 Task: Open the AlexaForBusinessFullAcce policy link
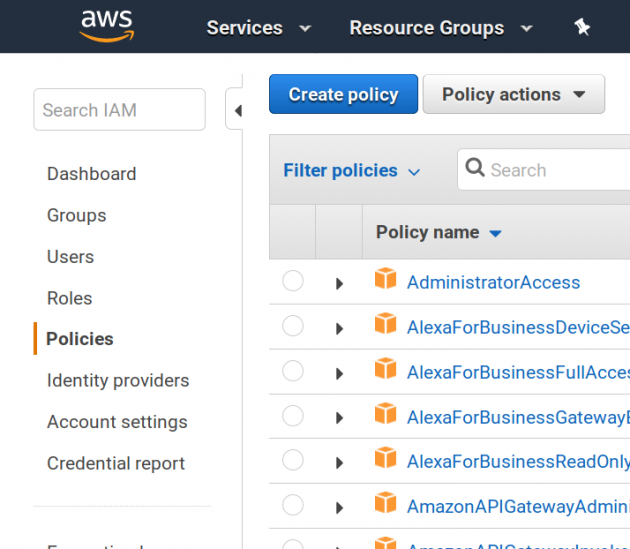click(x=518, y=373)
